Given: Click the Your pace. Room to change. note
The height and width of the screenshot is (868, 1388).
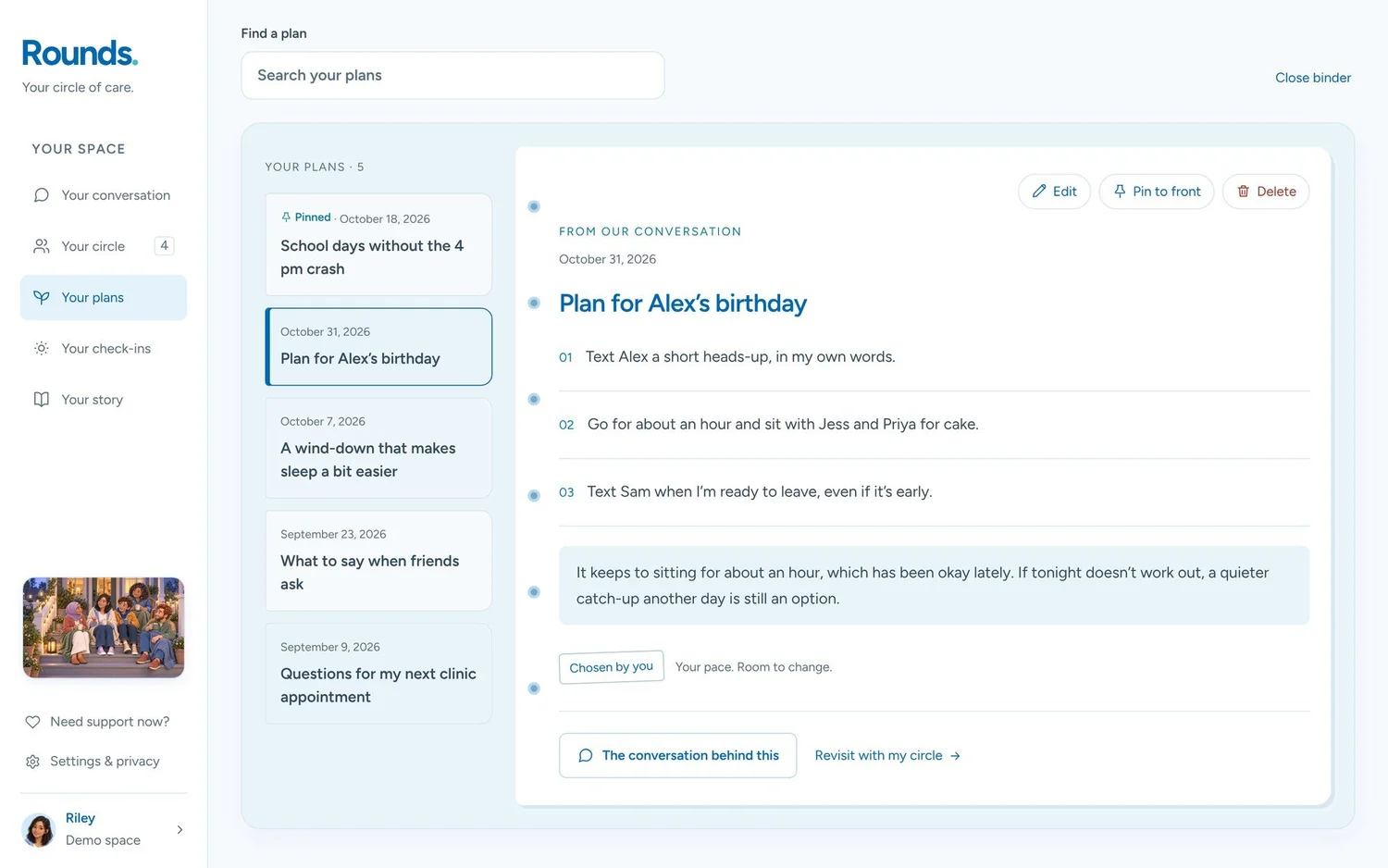Looking at the screenshot, I should tap(753, 667).
